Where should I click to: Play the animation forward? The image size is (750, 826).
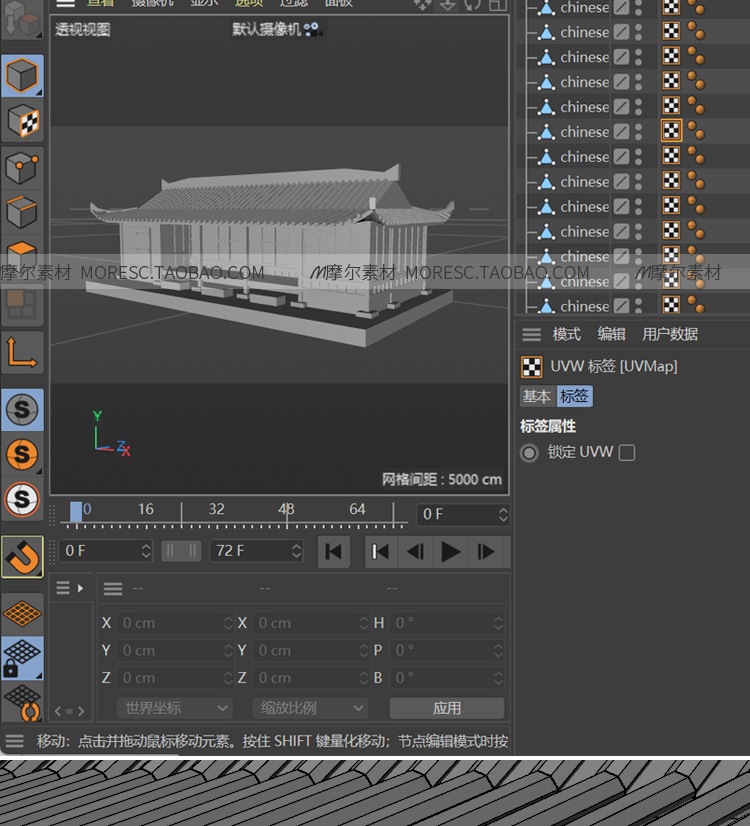450,552
